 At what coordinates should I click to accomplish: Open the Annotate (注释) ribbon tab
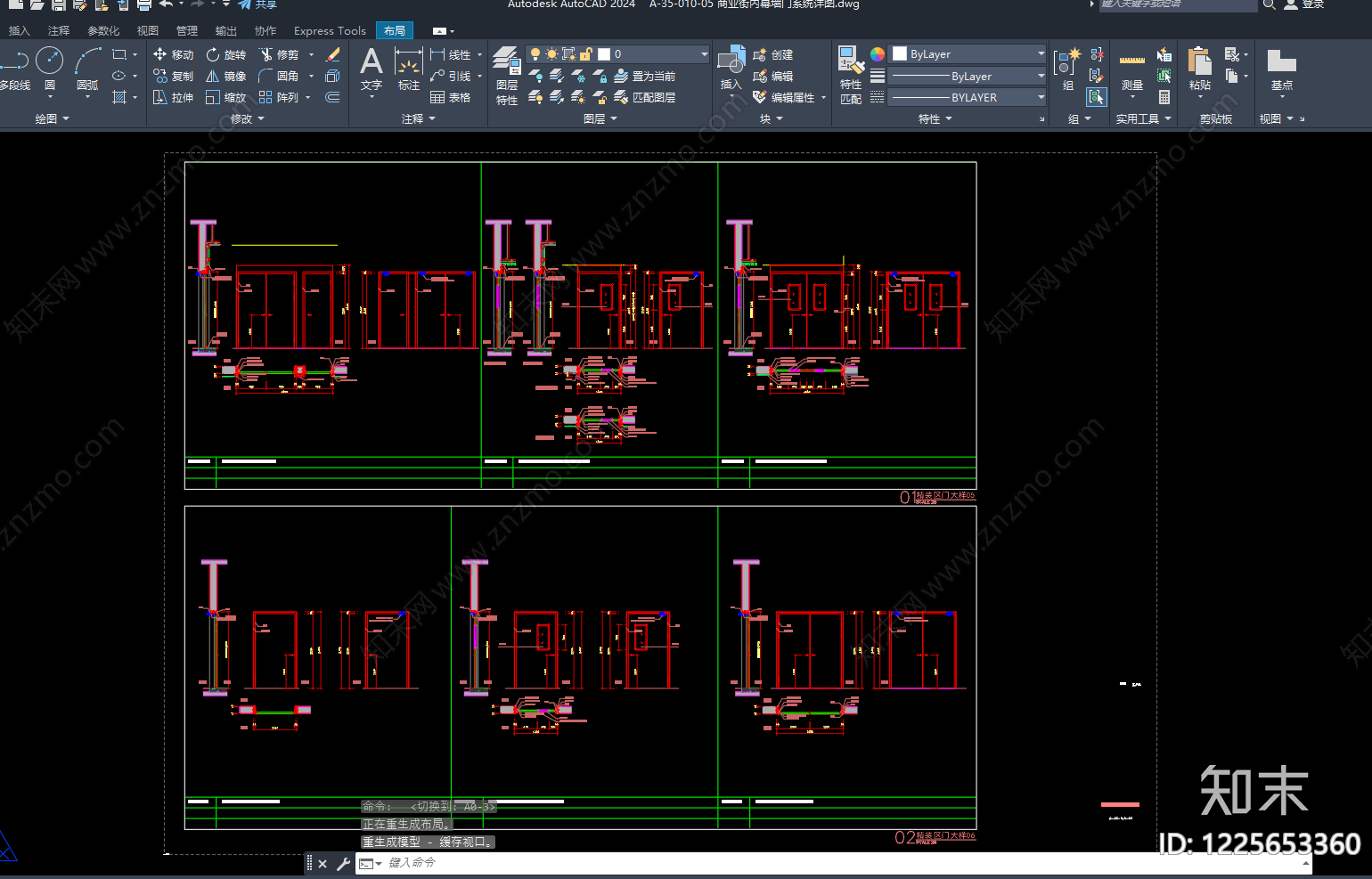click(59, 30)
